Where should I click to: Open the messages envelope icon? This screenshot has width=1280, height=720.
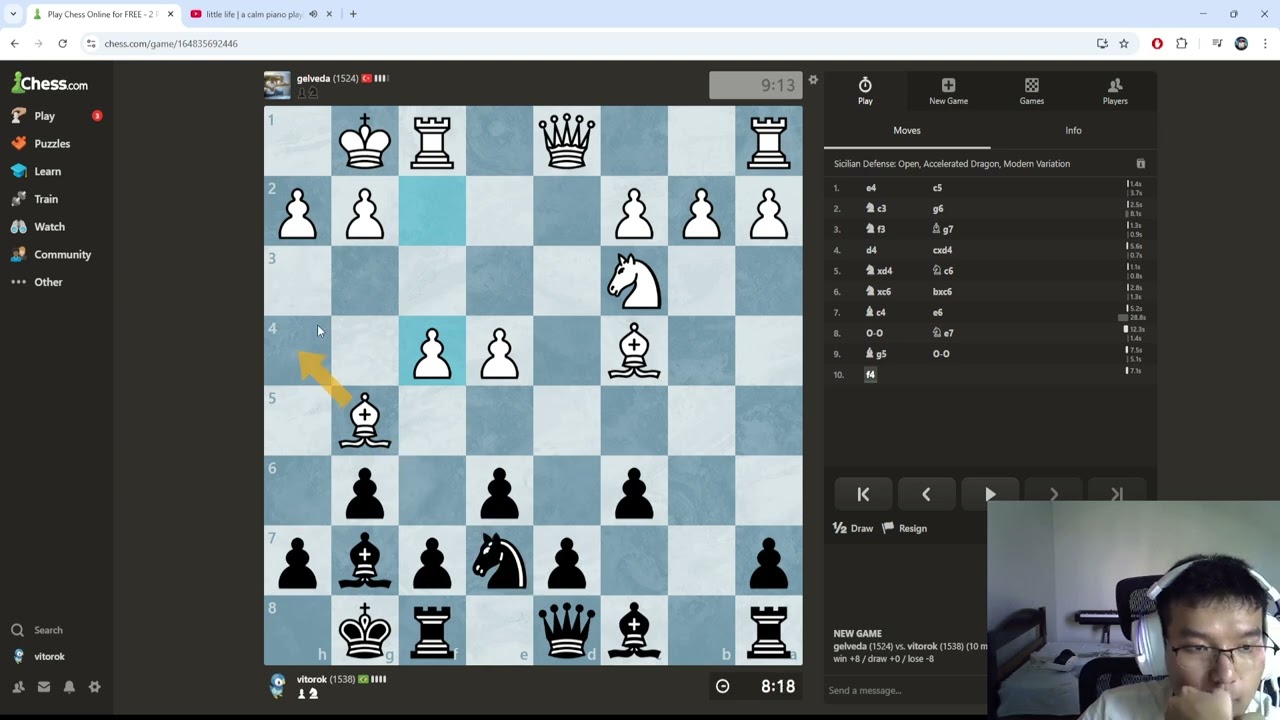click(44, 687)
